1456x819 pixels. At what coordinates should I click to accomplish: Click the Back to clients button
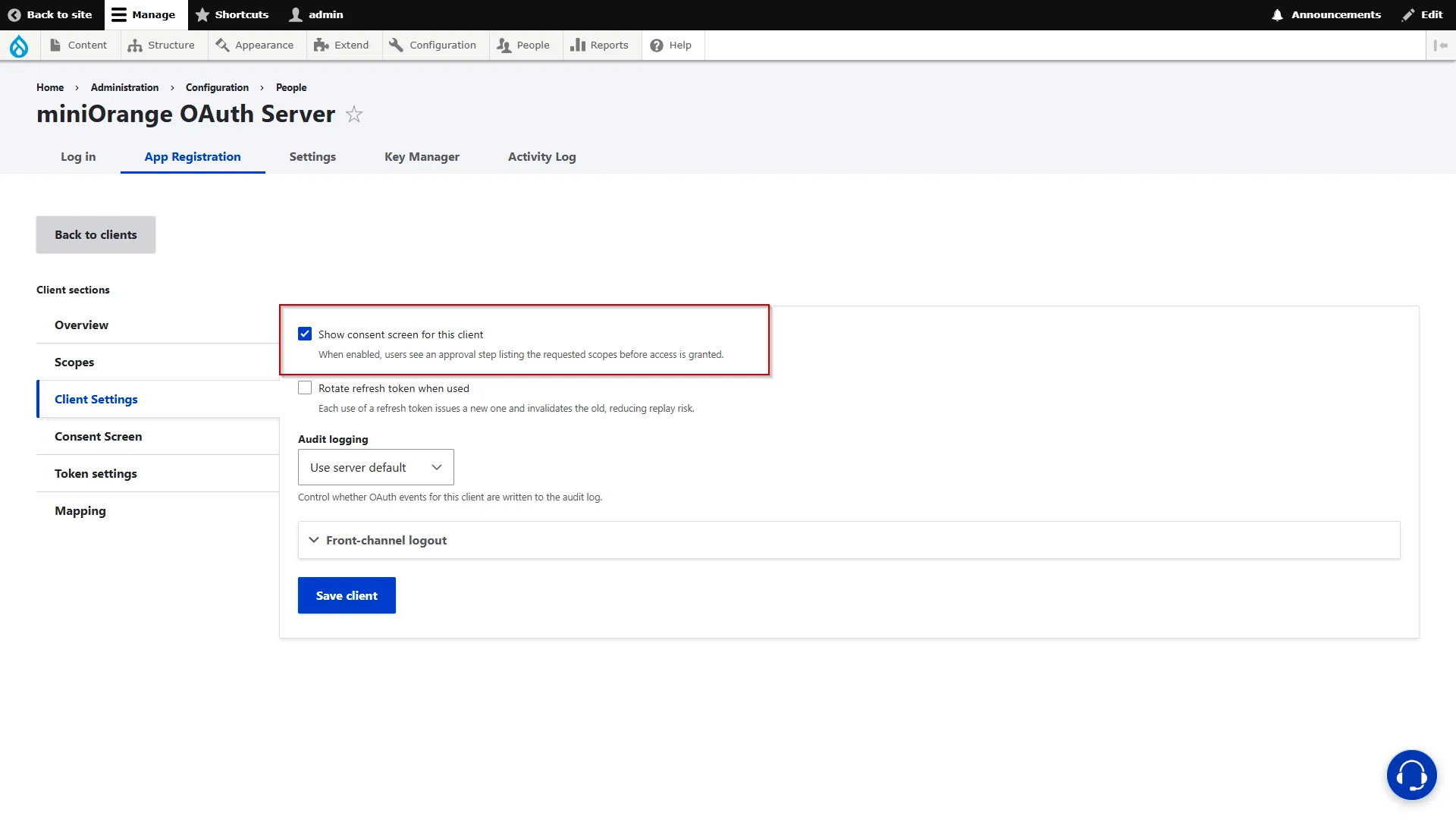tap(96, 234)
